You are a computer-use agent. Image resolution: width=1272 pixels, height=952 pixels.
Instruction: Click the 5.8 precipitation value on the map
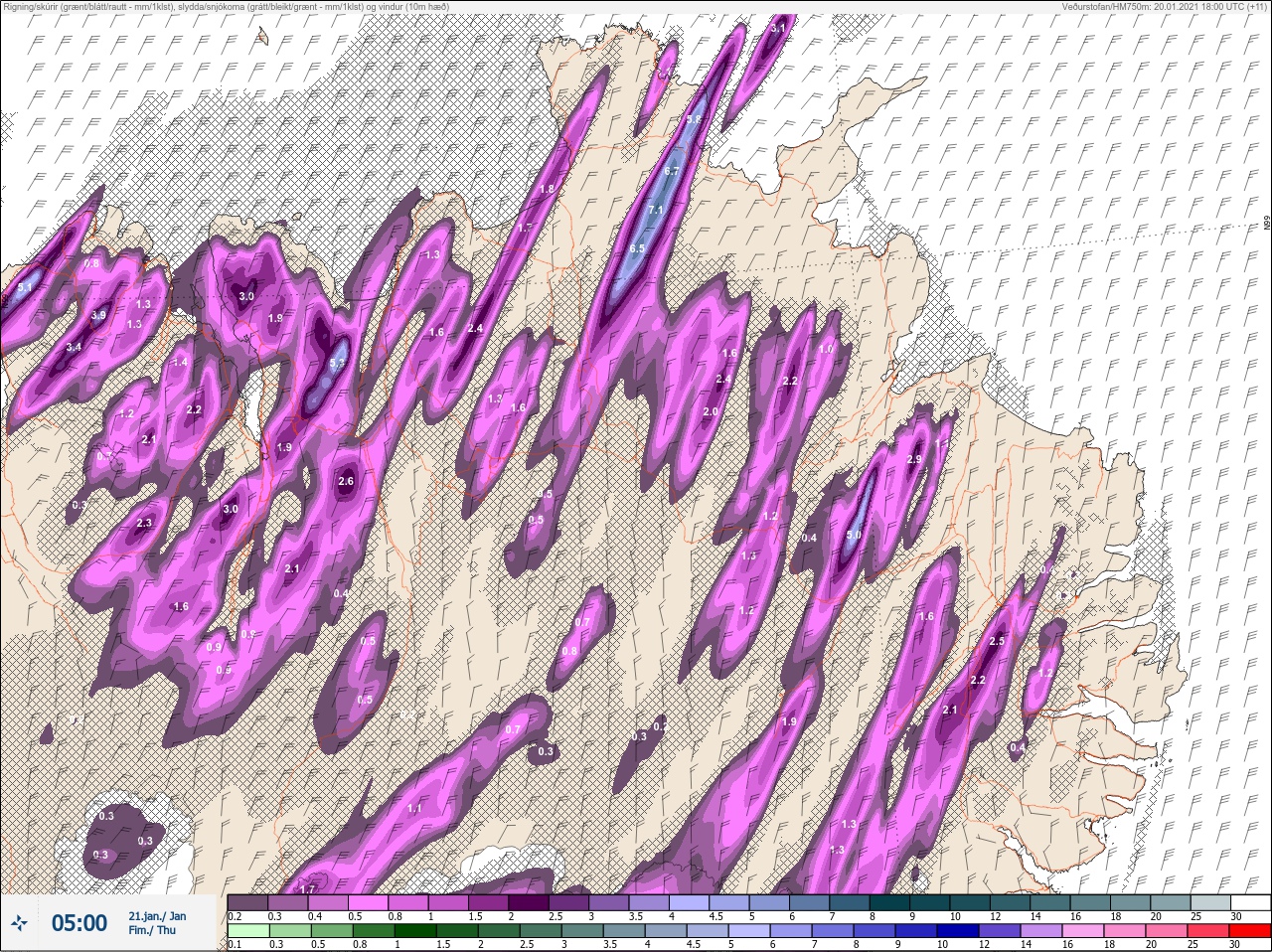point(695,119)
